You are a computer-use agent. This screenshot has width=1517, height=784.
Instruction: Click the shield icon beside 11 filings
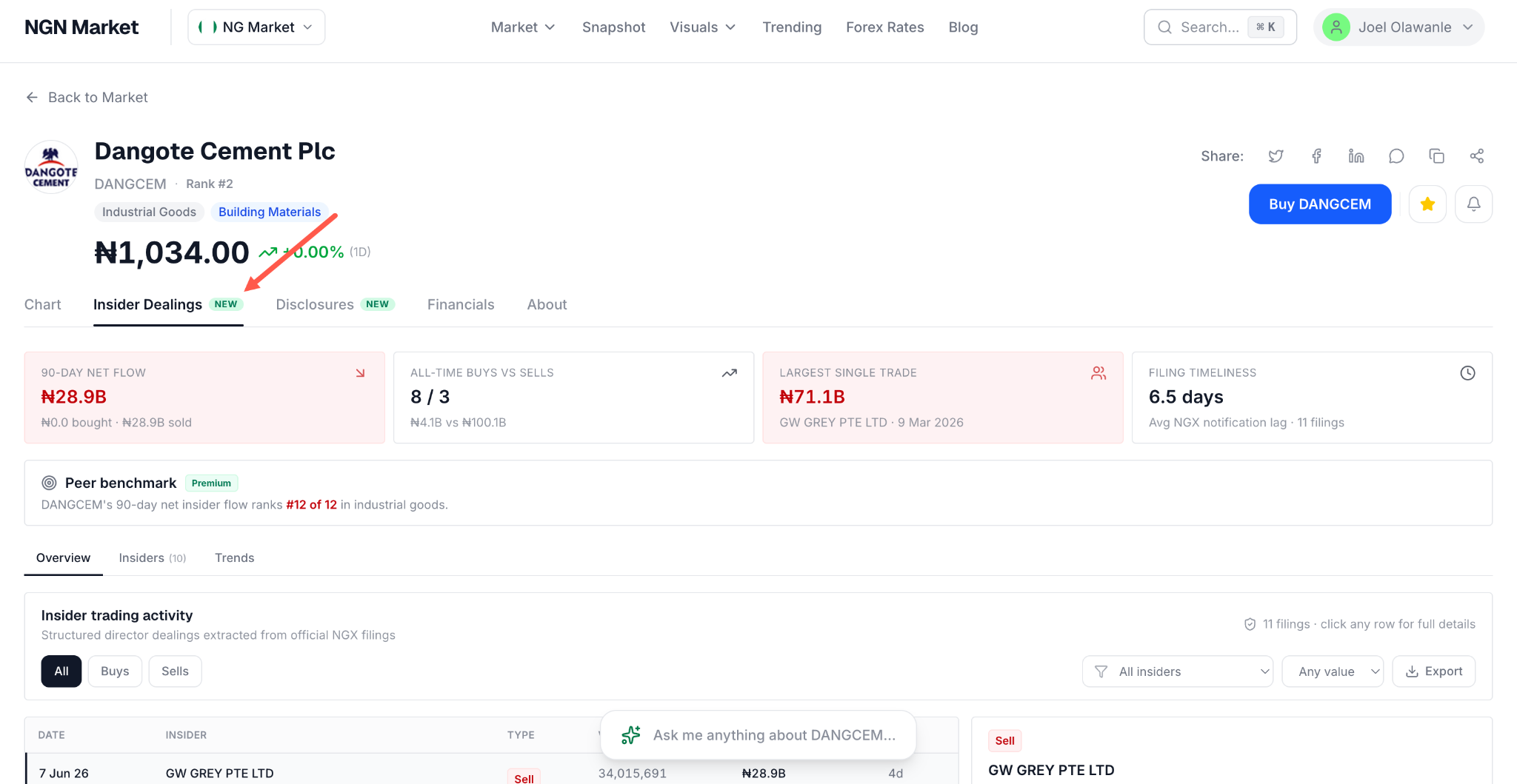point(1250,624)
